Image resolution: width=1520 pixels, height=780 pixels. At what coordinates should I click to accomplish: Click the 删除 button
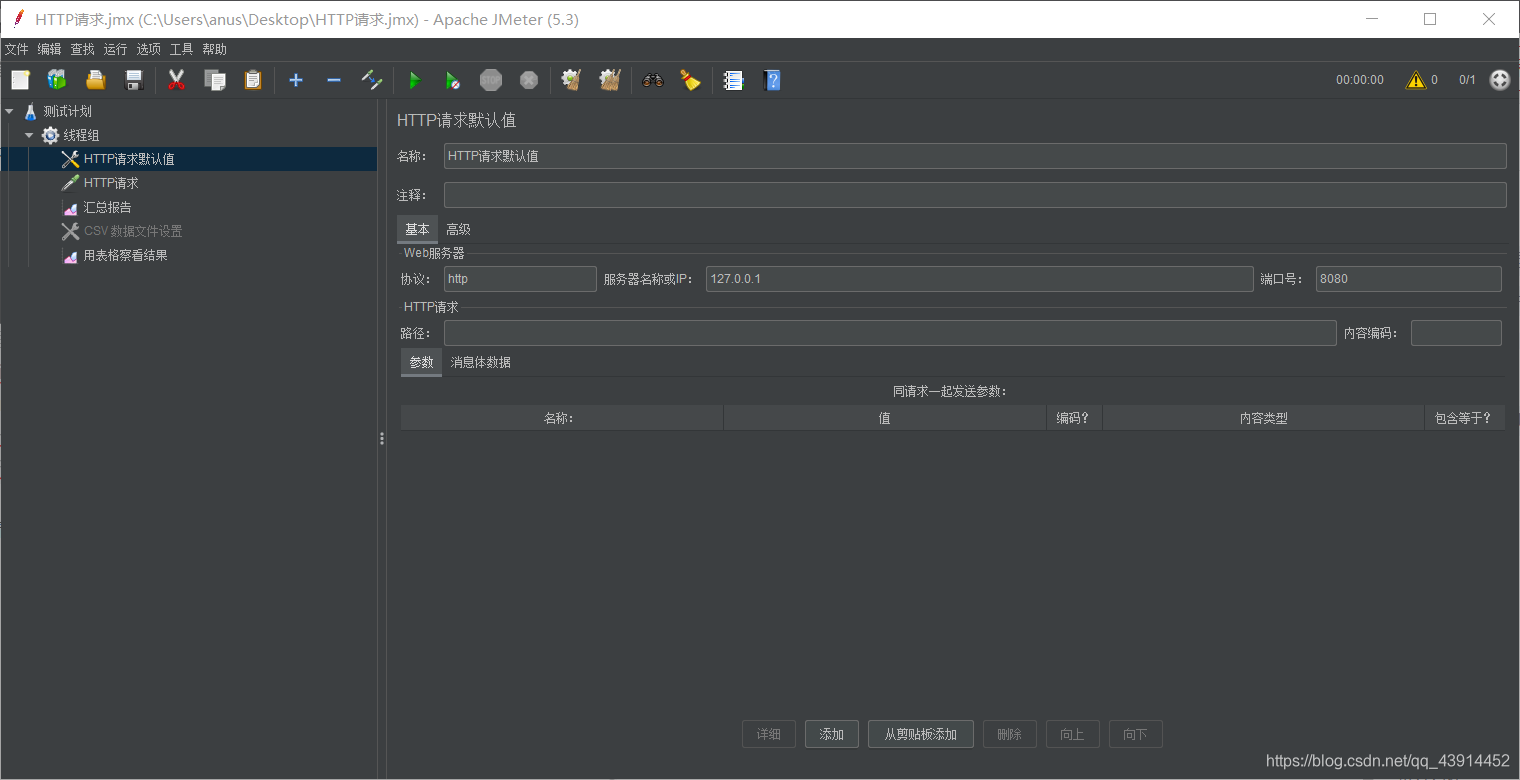tap(1010, 734)
